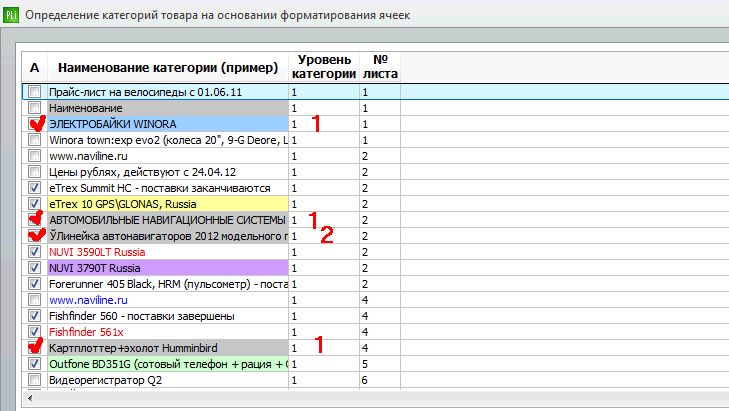Click red text NUVI 3590LT Russia
729x411 pixels.
coord(97,252)
